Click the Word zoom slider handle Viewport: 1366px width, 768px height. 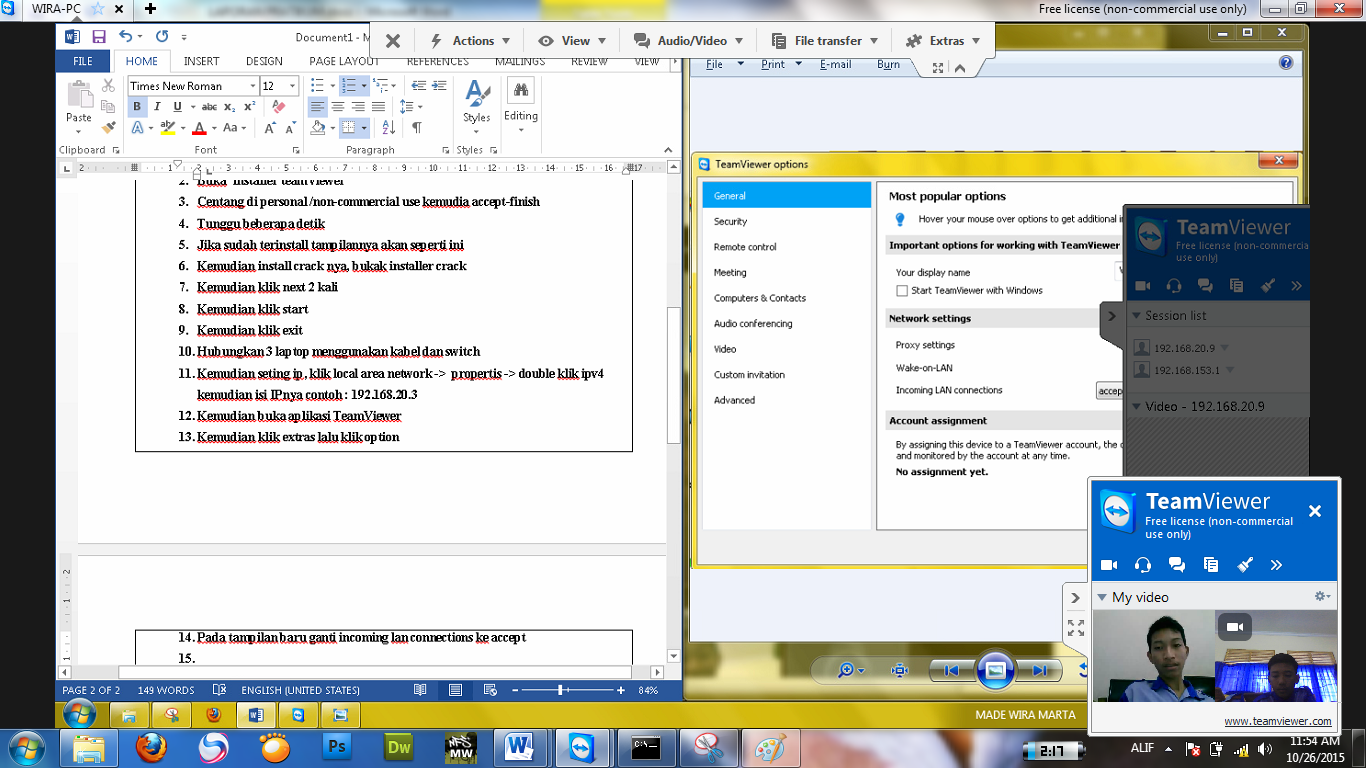(560, 690)
